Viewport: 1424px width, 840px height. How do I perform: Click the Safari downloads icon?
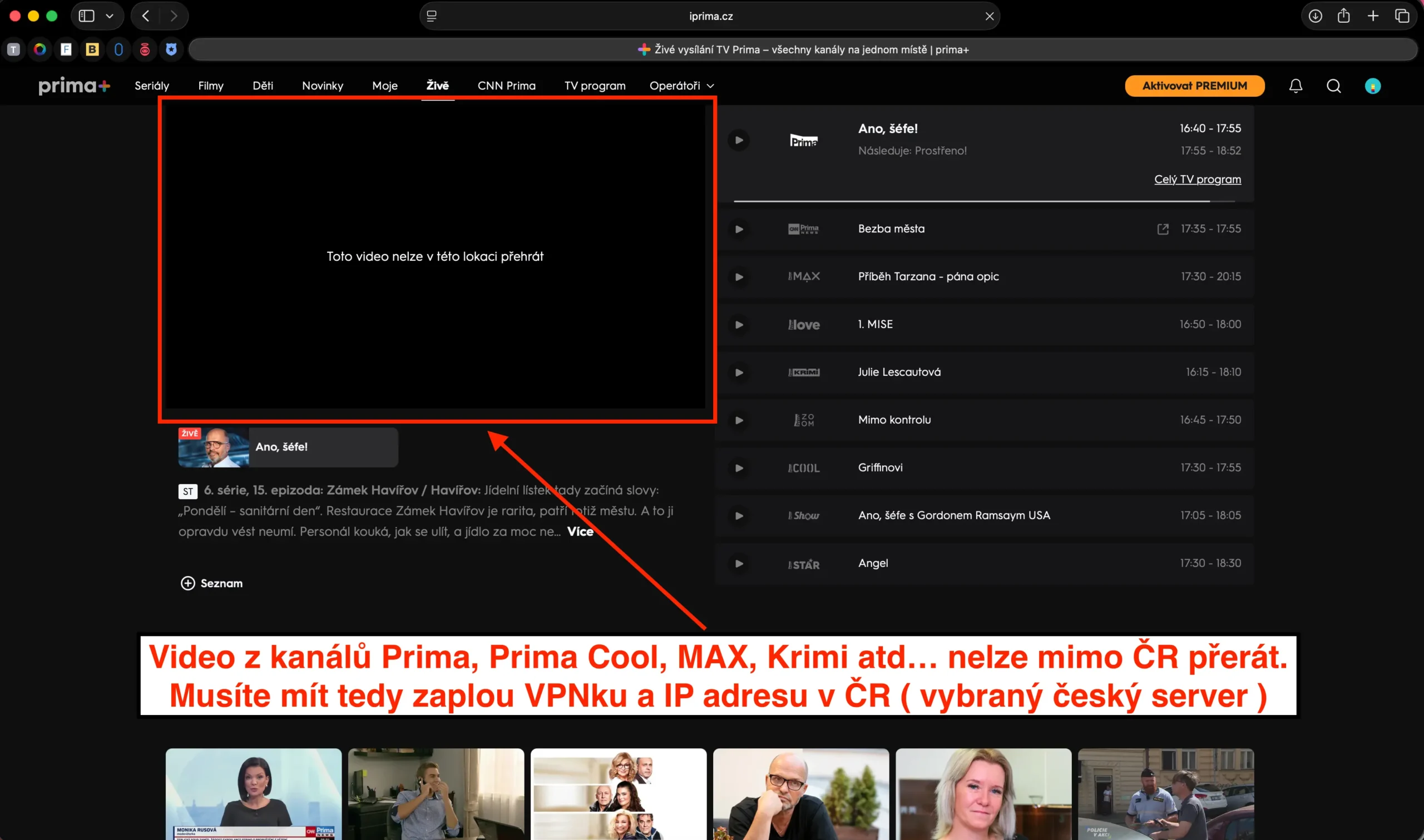click(x=1315, y=16)
